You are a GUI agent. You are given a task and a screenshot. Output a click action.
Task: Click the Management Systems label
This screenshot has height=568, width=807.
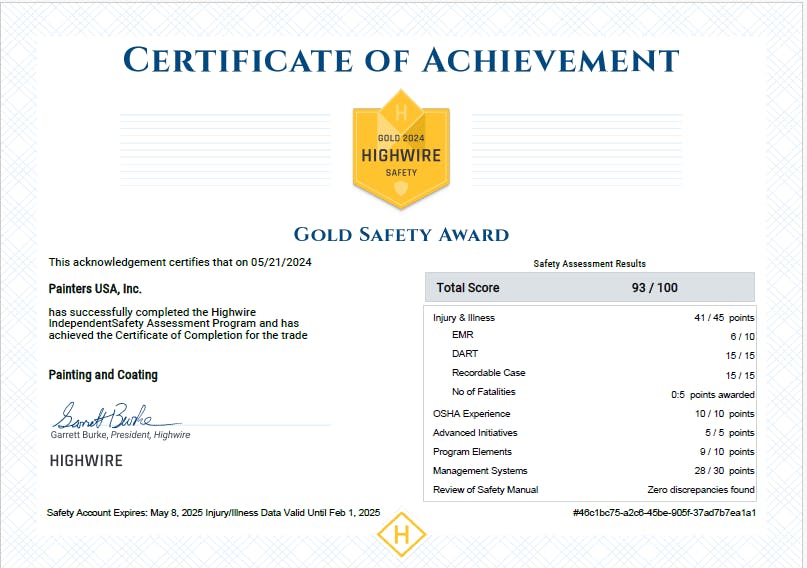pos(480,471)
